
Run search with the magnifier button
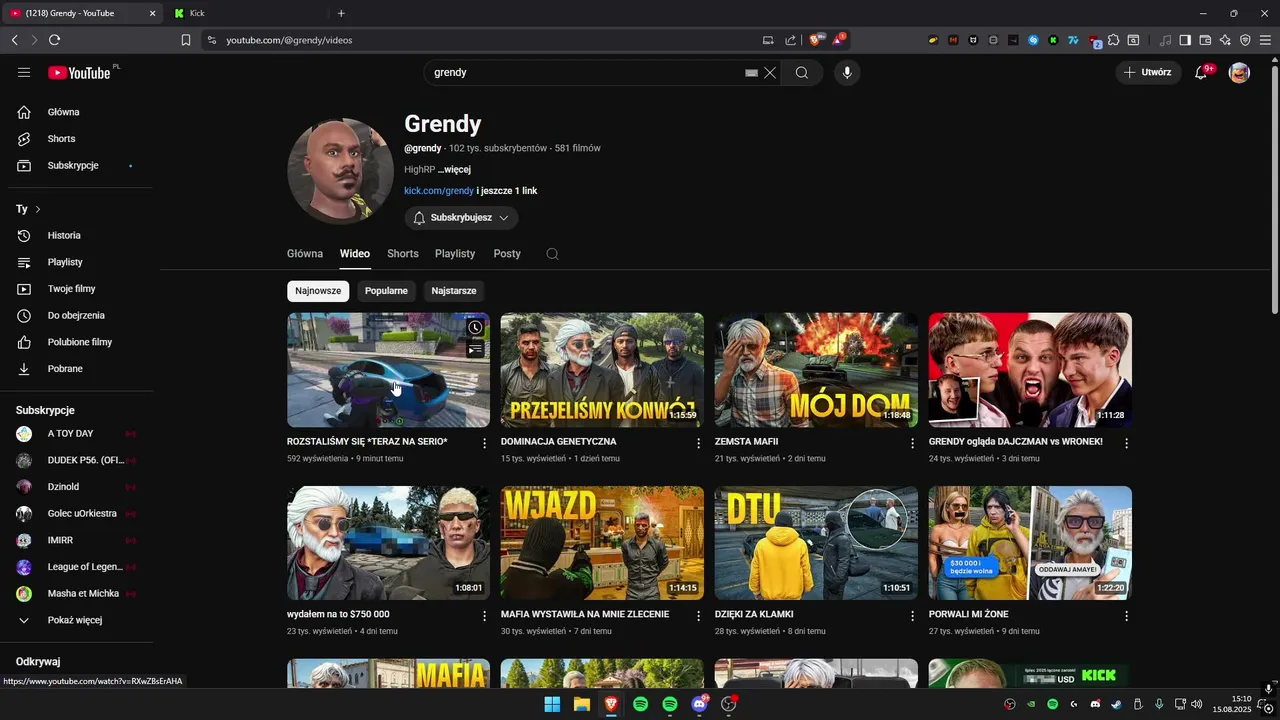tap(801, 72)
